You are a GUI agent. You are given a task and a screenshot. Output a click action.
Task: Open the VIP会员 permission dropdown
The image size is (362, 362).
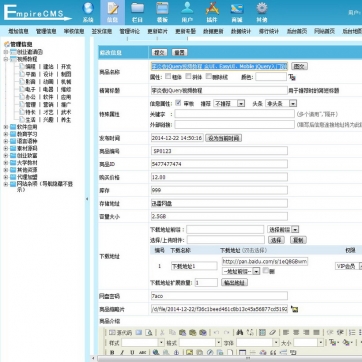tap(349, 266)
